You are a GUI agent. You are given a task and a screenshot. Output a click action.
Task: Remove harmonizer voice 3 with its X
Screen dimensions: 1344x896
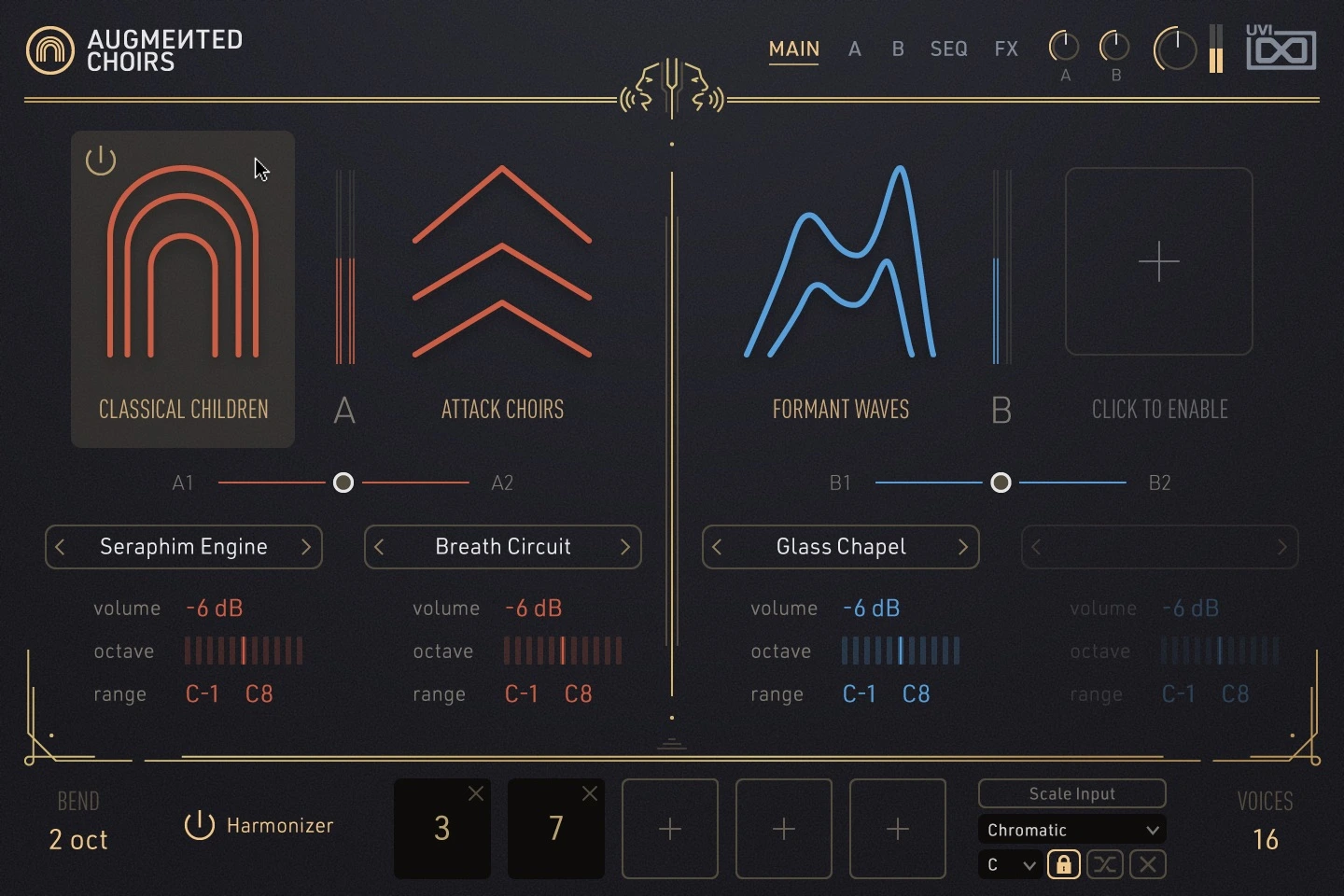476,793
